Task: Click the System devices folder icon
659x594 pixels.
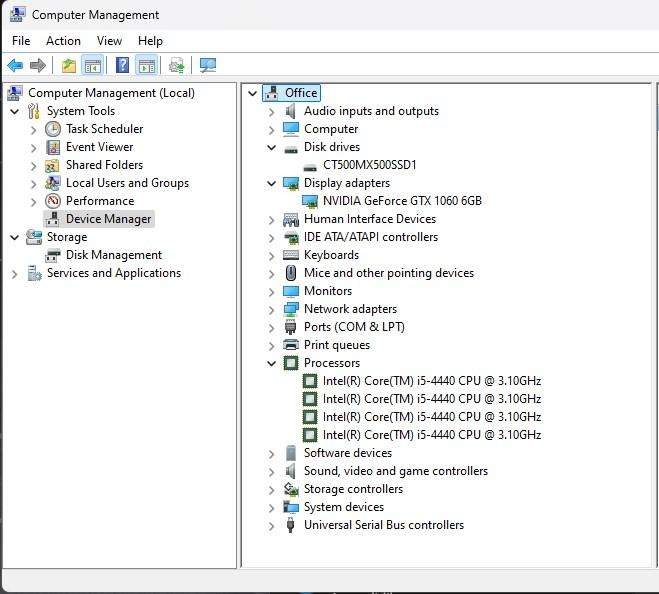Action: tap(291, 507)
